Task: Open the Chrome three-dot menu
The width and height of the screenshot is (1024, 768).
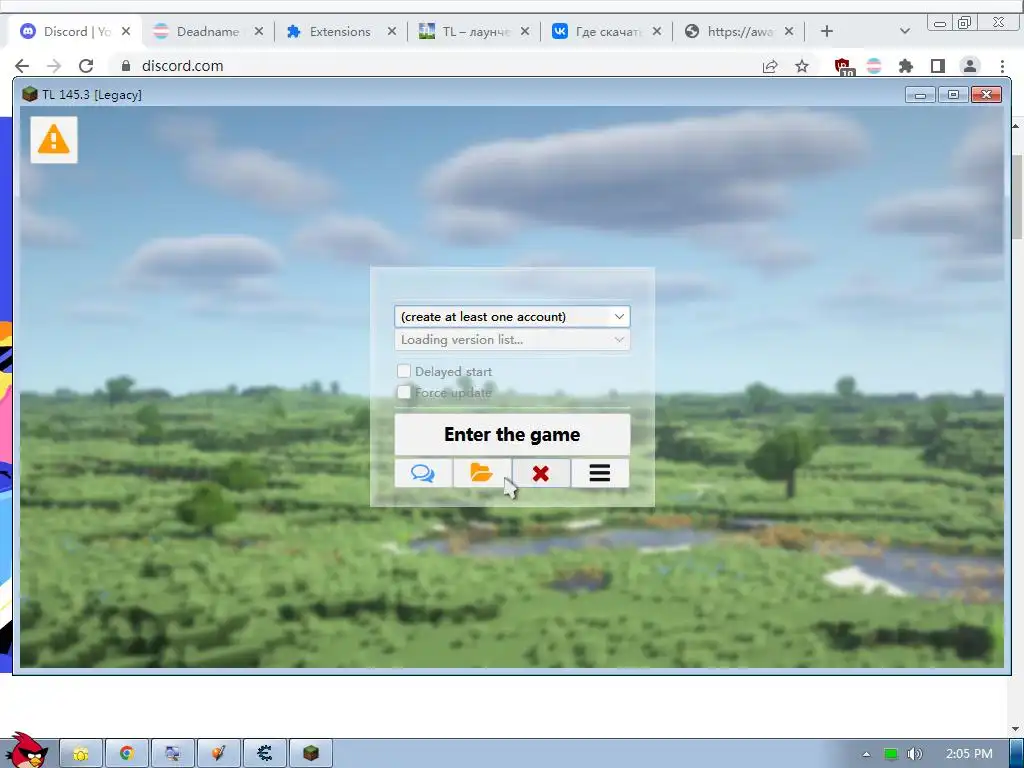Action: (x=1002, y=66)
